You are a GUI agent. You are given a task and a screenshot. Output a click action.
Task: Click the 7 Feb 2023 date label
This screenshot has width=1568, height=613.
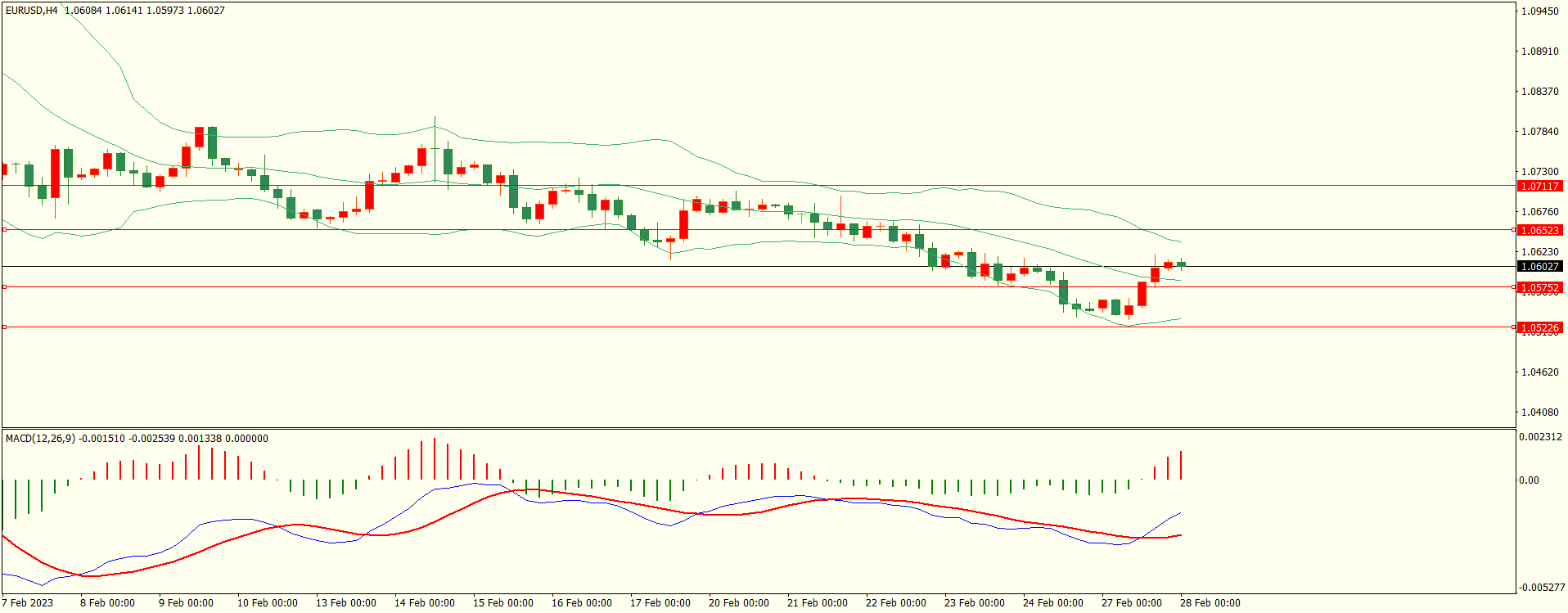28,603
